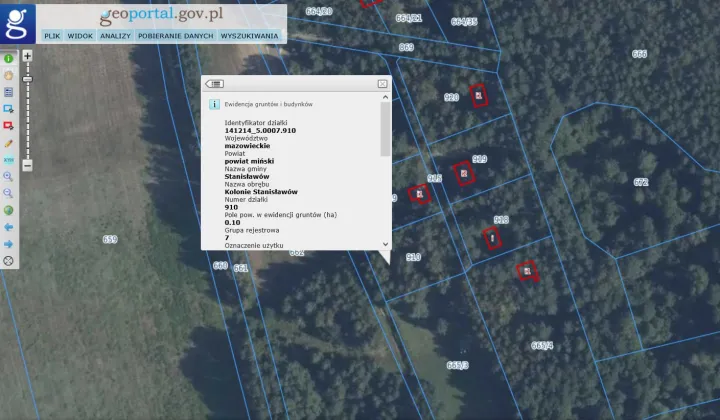Click the parcel 661 map label
Image resolution: width=720 pixels, height=420 pixels.
click(x=241, y=268)
